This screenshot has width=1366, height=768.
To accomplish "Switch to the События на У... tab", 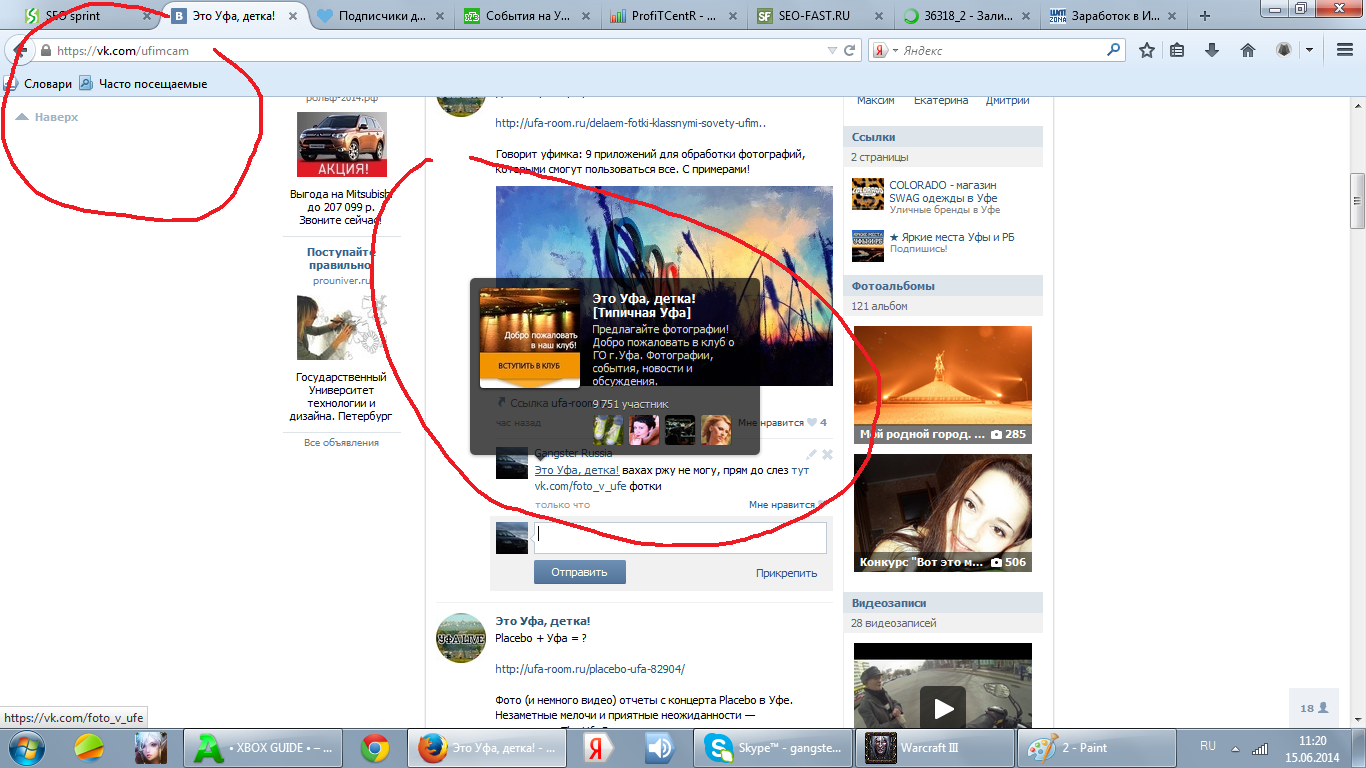I will tap(529, 16).
